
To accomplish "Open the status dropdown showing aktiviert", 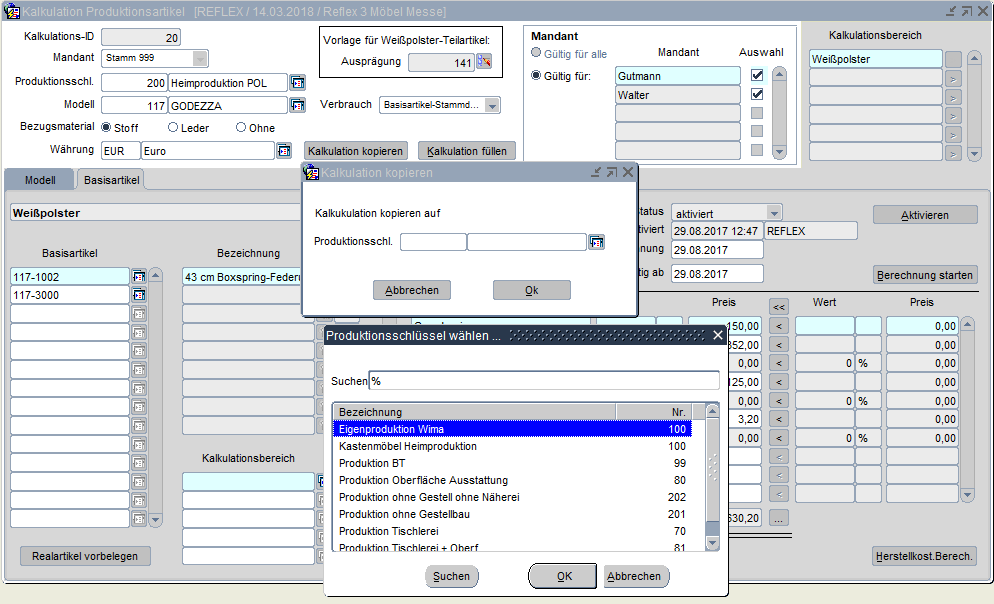I will pyautogui.click(x=772, y=213).
